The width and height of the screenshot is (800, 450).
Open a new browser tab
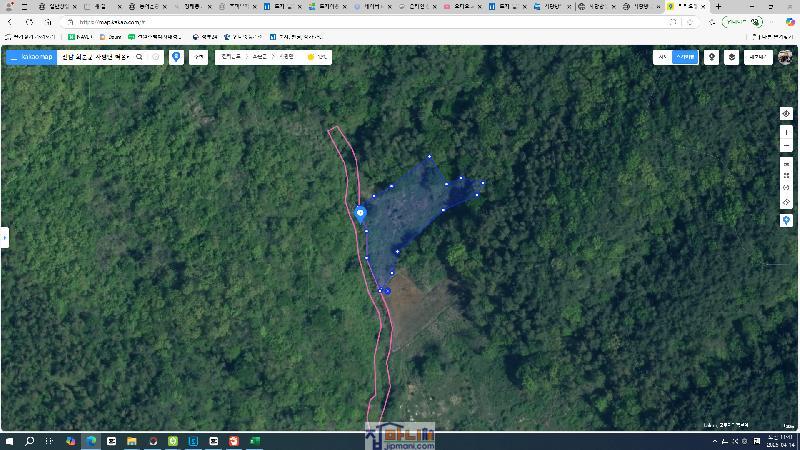coord(718,6)
